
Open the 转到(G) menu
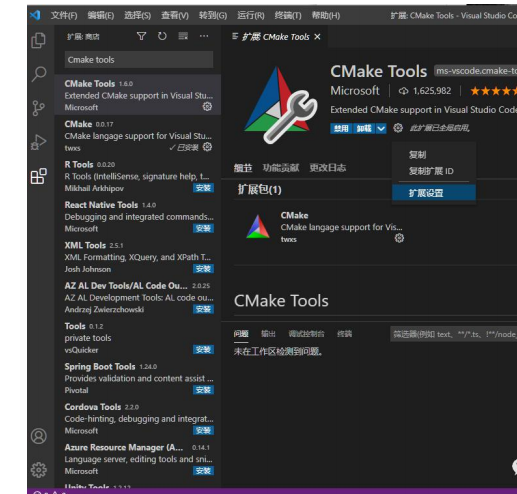coord(213,15)
